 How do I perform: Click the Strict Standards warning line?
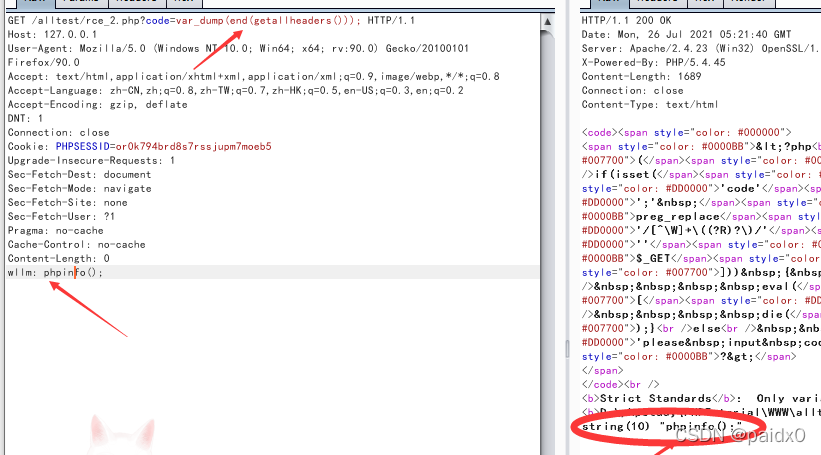[701, 398]
